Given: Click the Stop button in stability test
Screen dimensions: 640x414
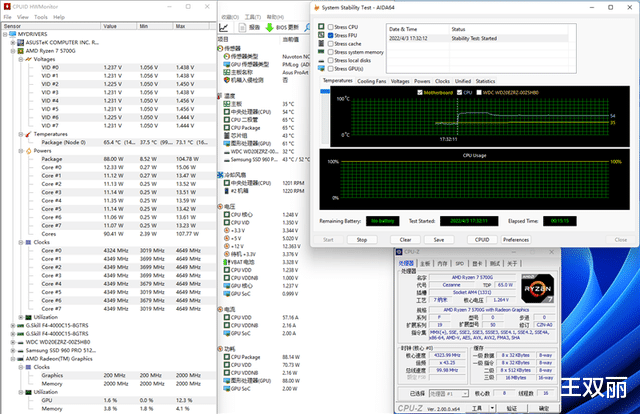Looking at the screenshot, I should click(362, 240).
